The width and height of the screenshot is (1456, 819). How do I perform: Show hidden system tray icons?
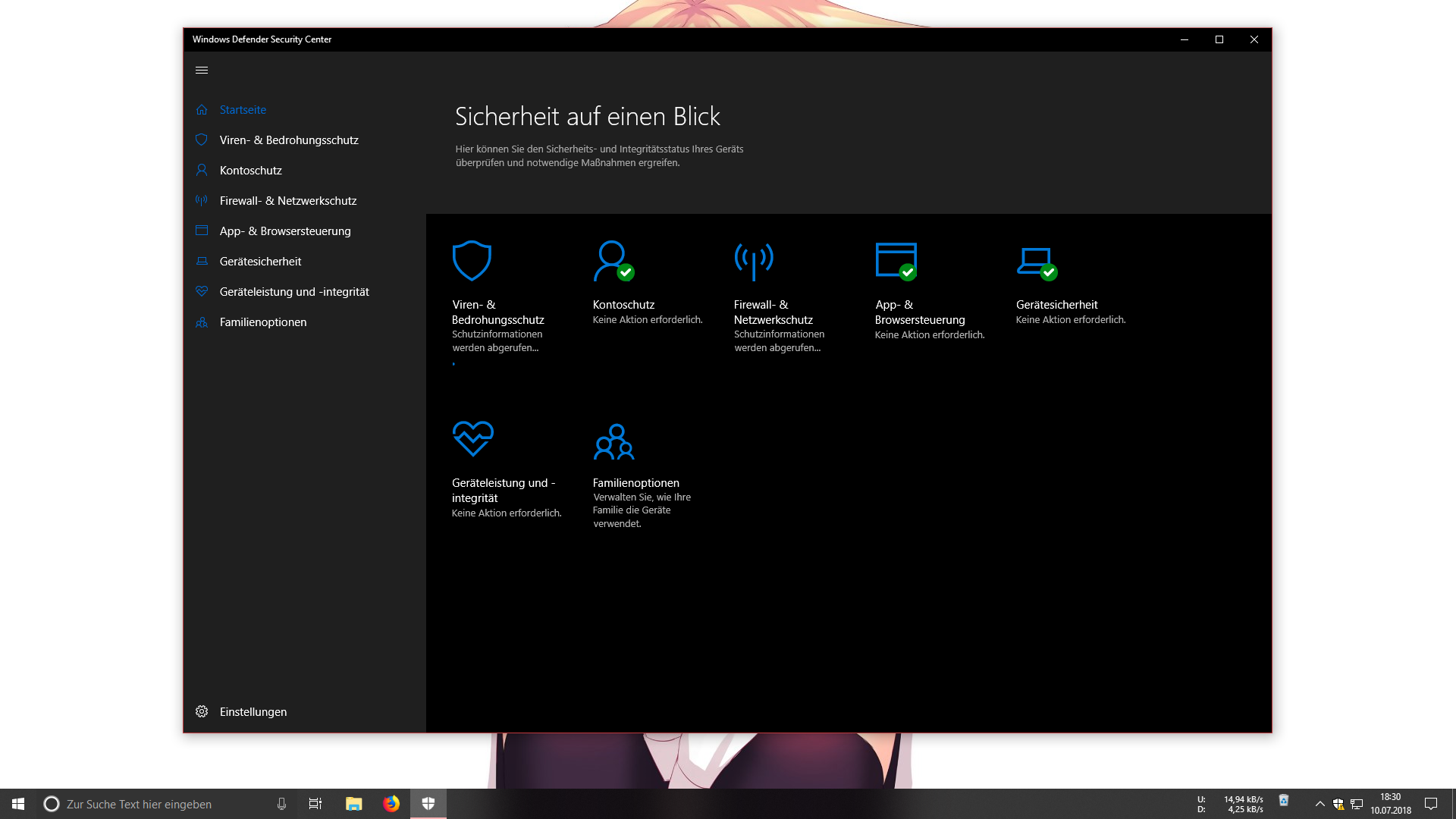coord(1320,804)
